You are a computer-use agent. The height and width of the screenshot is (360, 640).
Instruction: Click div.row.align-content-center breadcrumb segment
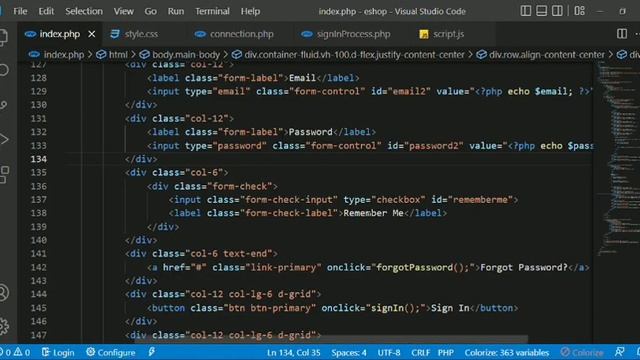(x=541, y=55)
